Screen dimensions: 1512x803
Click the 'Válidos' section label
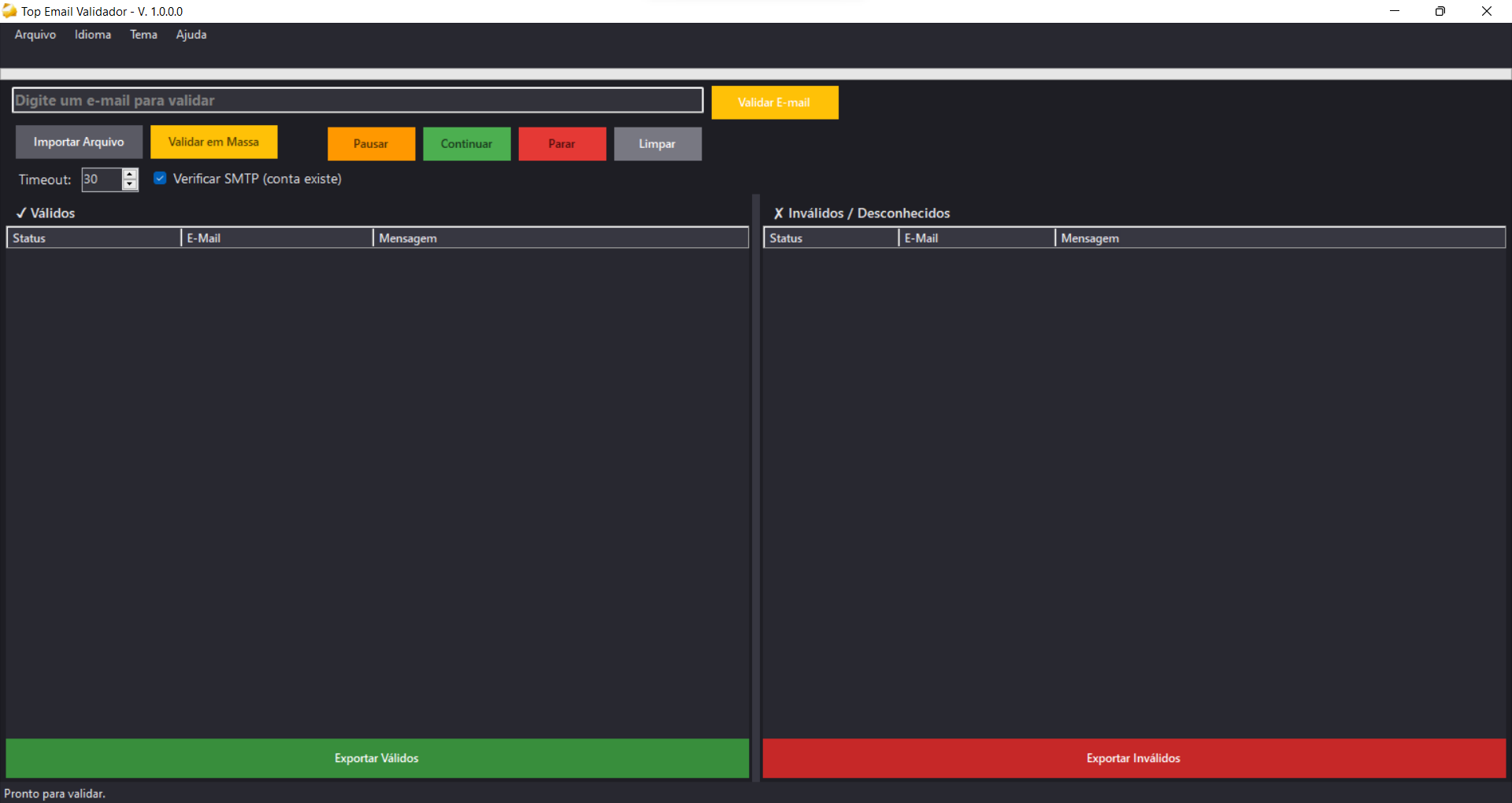point(46,213)
